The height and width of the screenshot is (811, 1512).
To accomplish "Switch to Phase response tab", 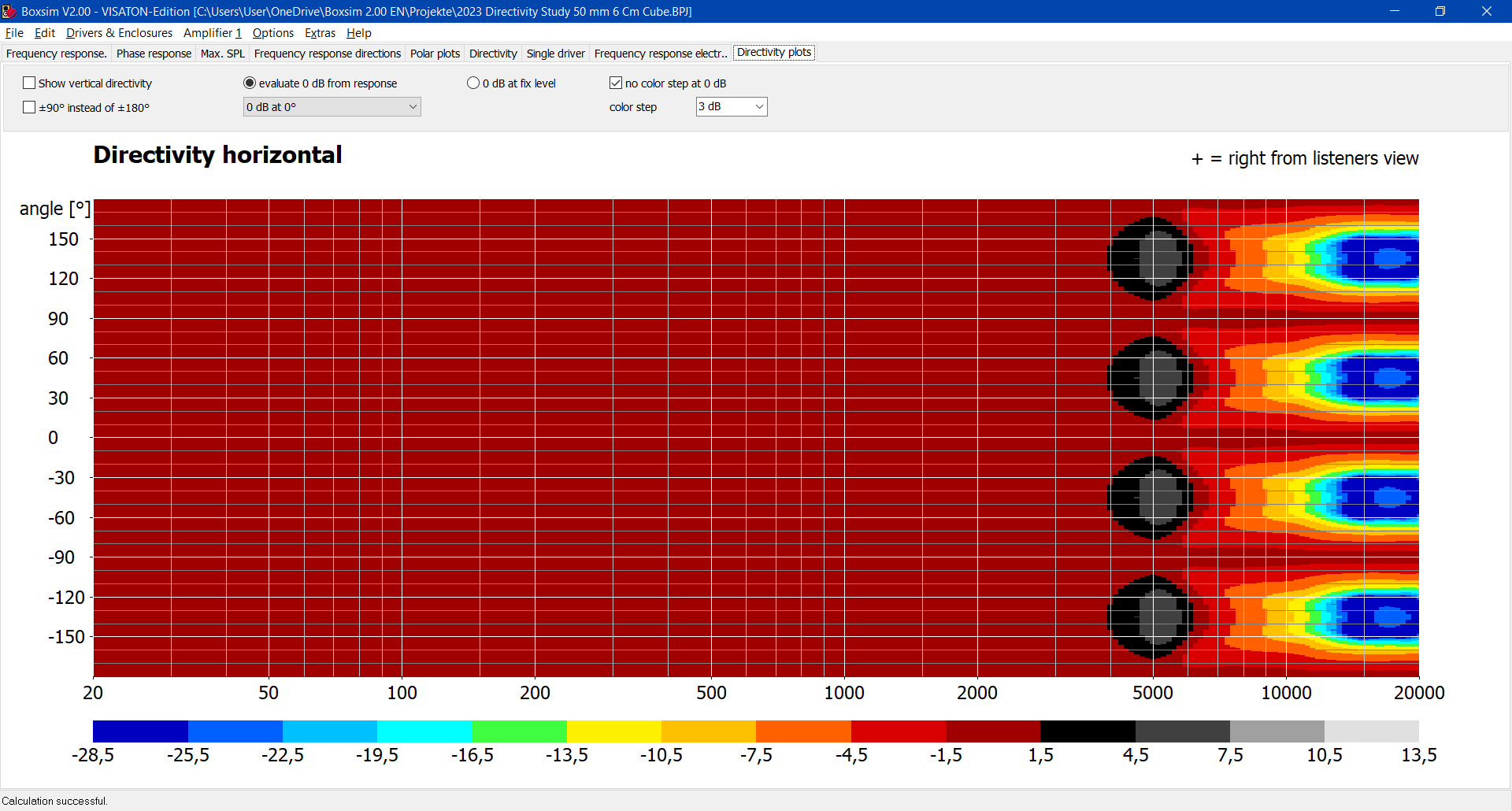I will coord(154,54).
